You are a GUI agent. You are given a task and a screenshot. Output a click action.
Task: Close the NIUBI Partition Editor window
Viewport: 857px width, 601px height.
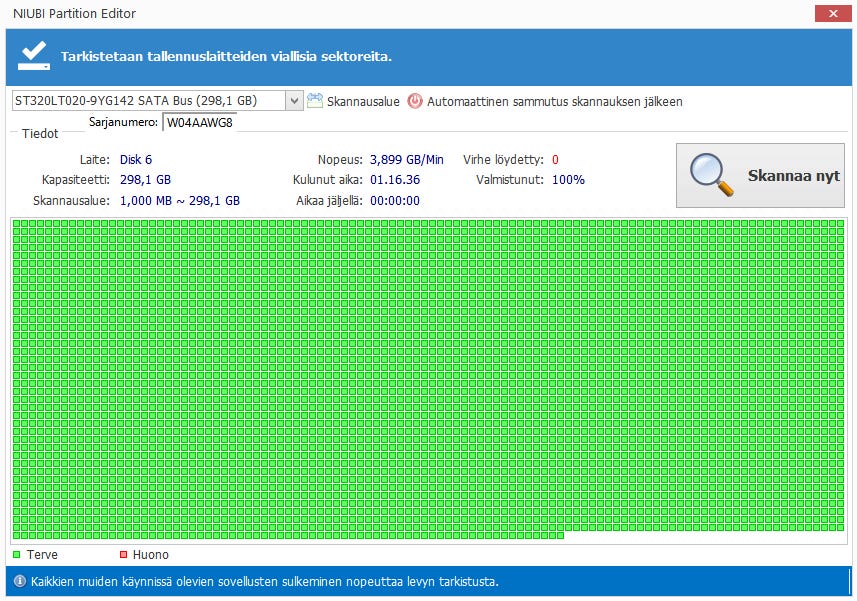coord(833,14)
